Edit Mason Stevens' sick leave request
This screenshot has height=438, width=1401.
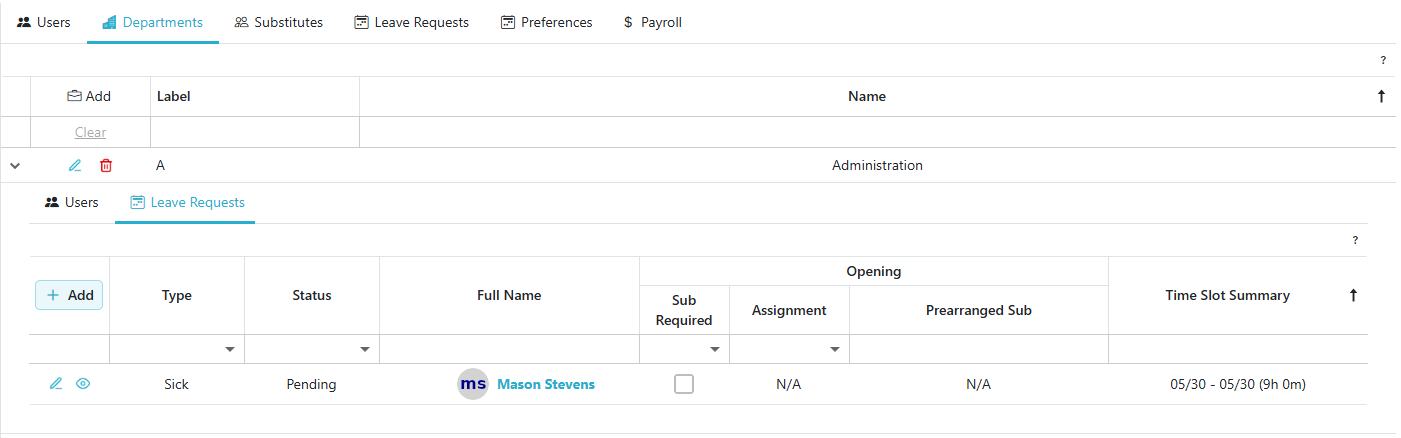coord(56,384)
